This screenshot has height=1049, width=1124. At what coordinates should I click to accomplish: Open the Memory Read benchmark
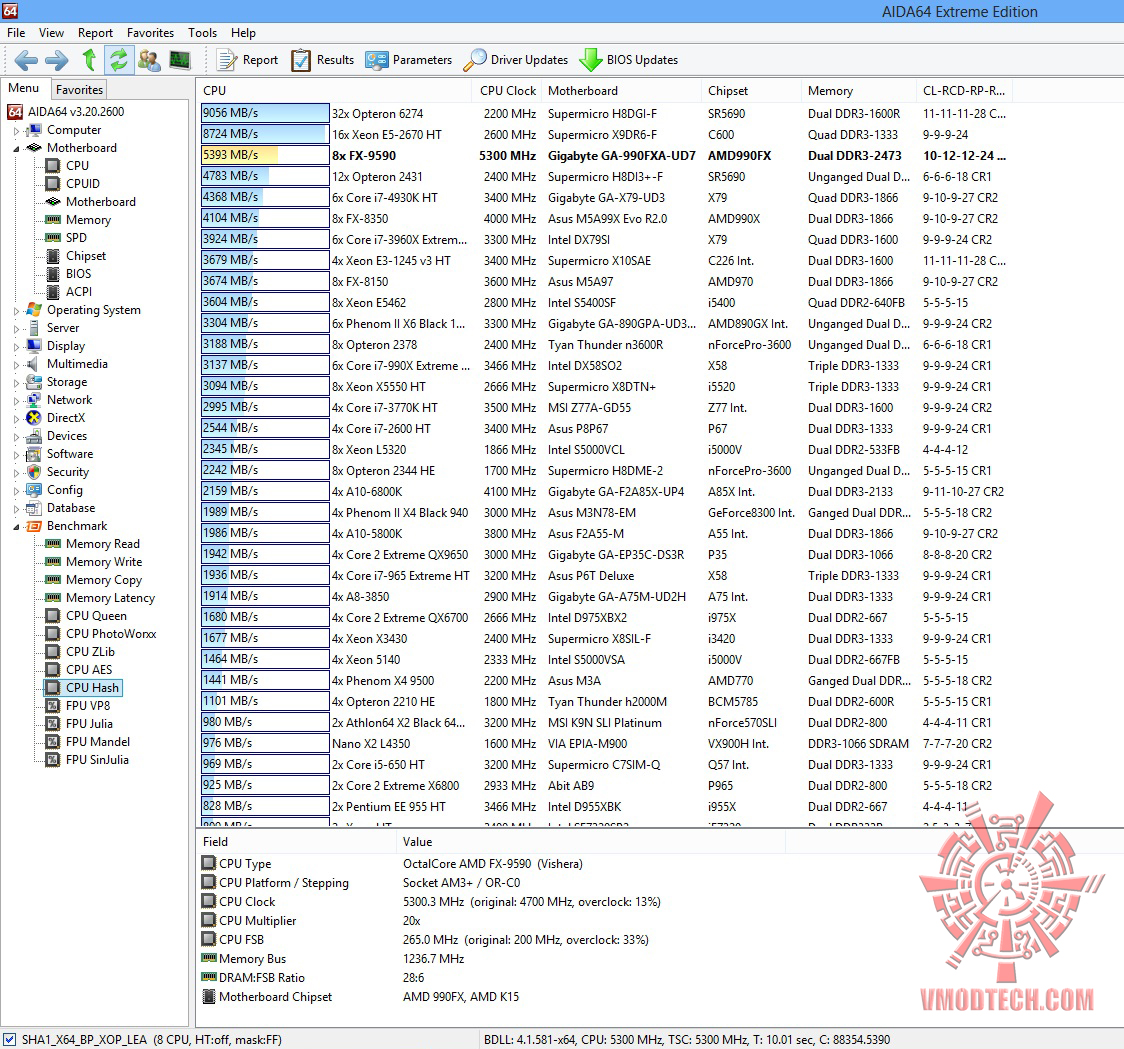coord(103,544)
